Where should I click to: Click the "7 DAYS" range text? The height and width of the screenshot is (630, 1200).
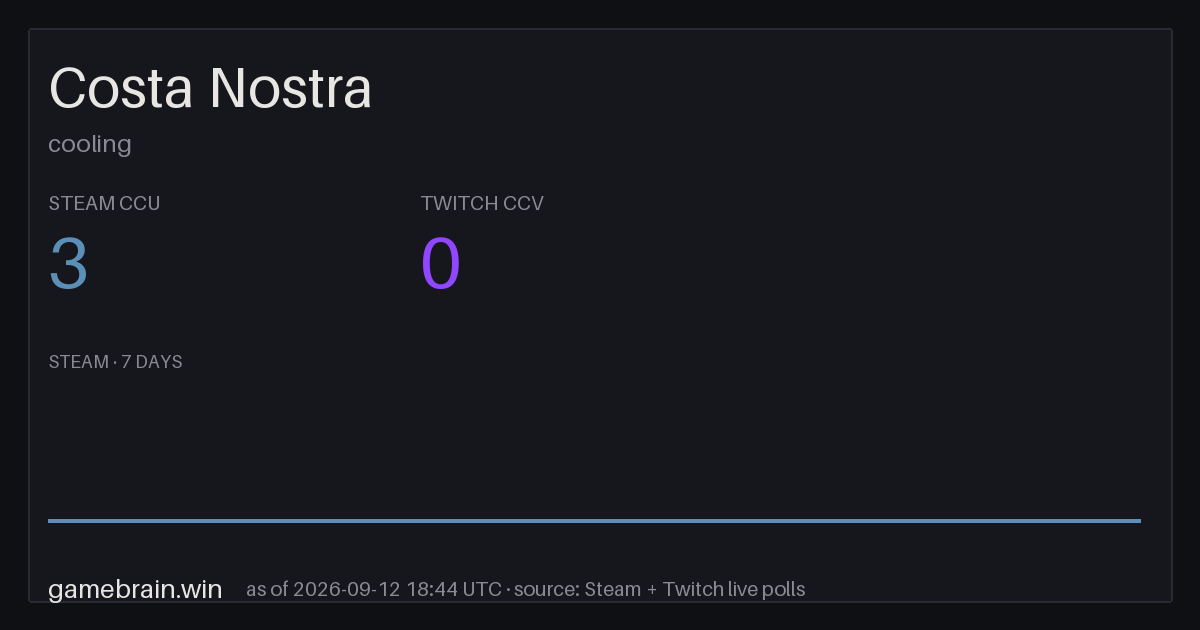coord(152,362)
